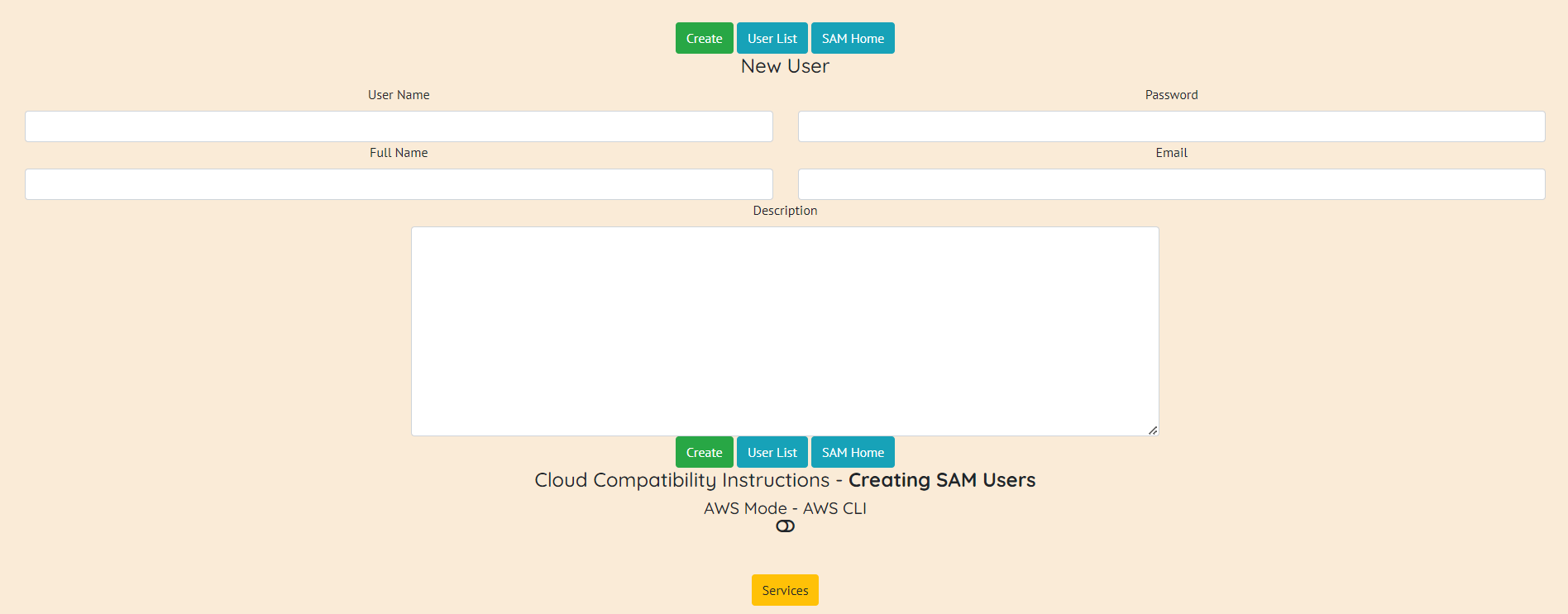Click the Creating SAM Users heading
Image resolution: width=1568 pixels, height=614 pixels.
[941, 480]
